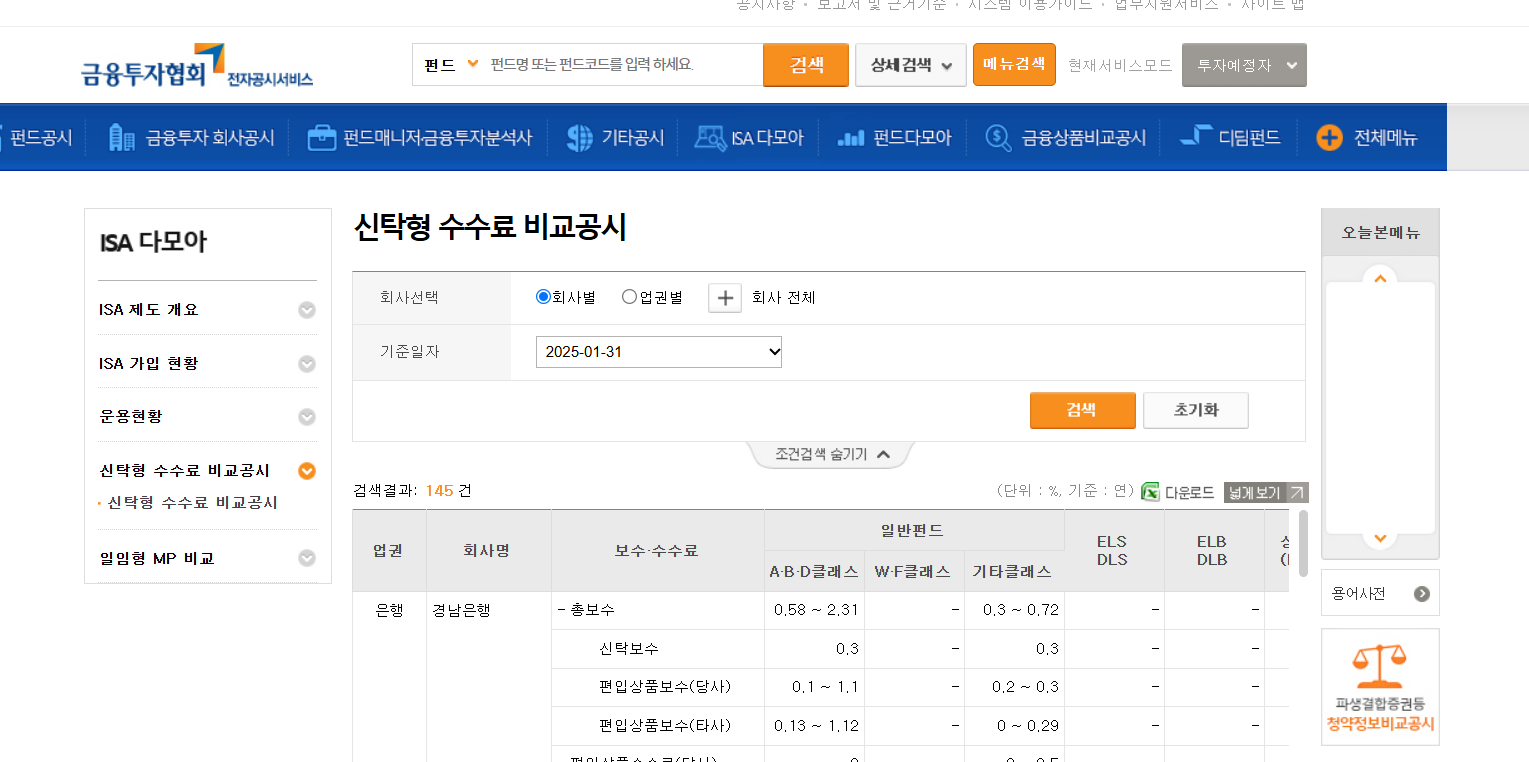Click the 오늘본메뉴 panel header
Viewport: 1529px width, 762px height.
pyautogui.click(x=1380, y=233)
